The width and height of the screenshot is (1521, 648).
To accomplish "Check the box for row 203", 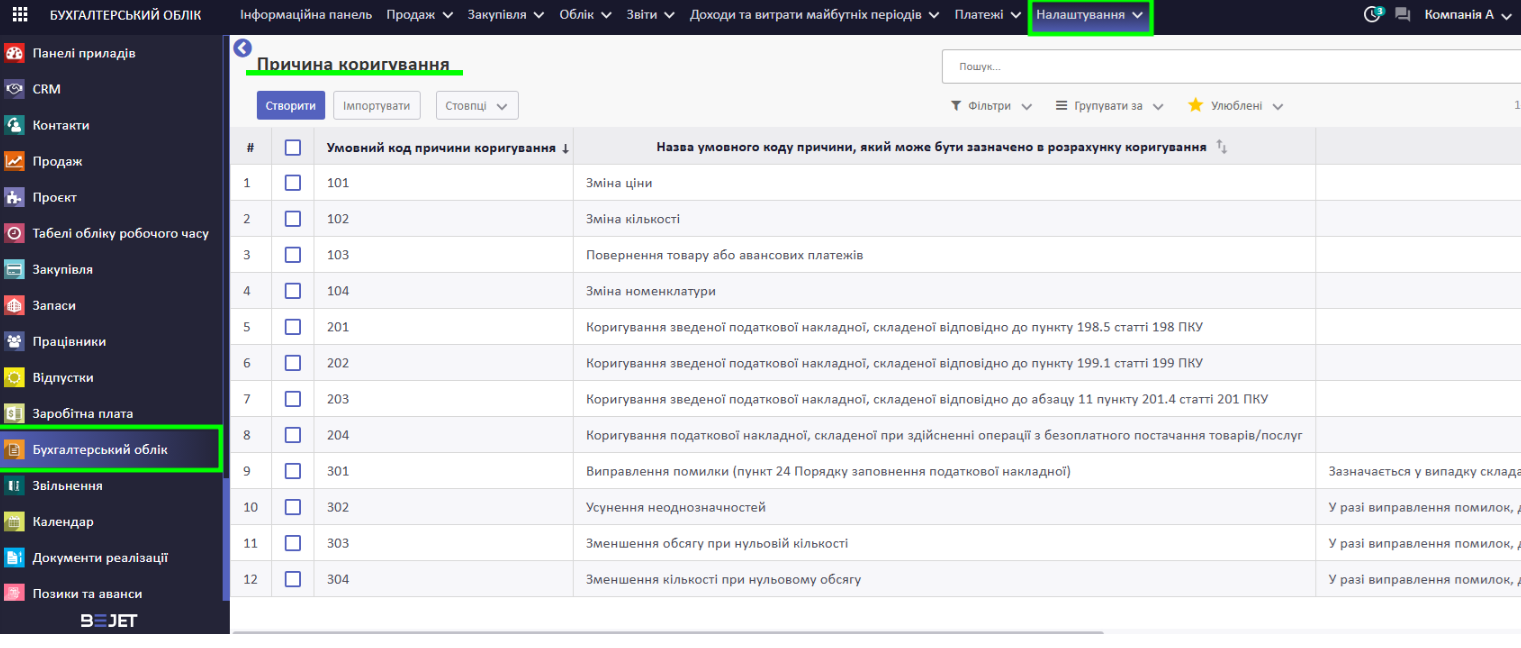I will pyautogui.click(x=292, y=399).
